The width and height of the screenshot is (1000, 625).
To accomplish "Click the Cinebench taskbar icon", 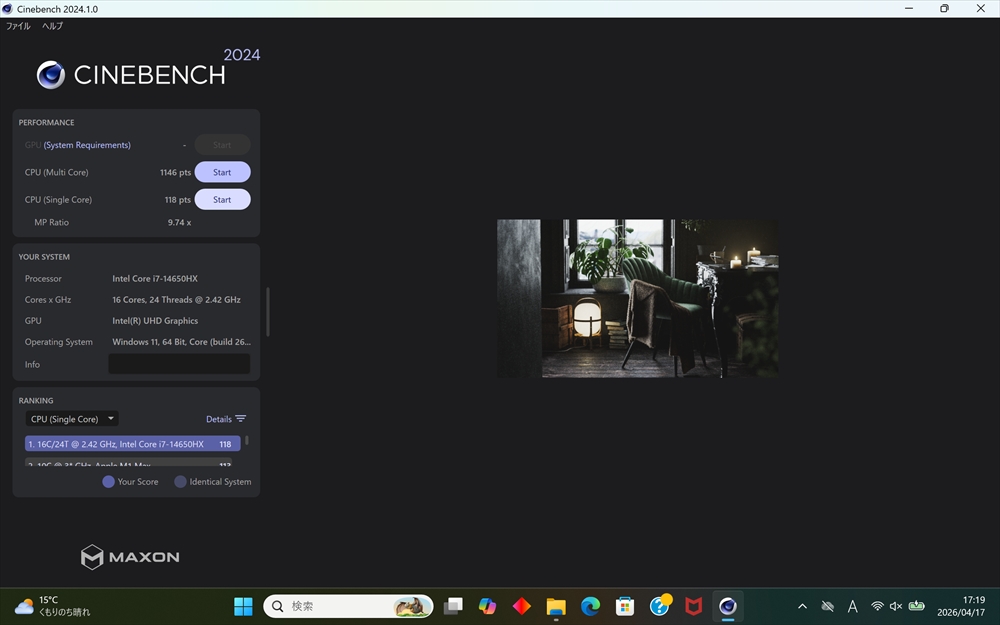I will 728,606.
